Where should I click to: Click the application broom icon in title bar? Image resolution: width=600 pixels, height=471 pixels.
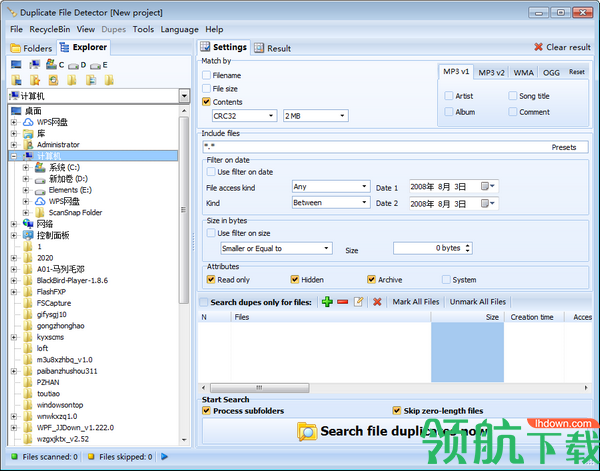pos(12,12)
